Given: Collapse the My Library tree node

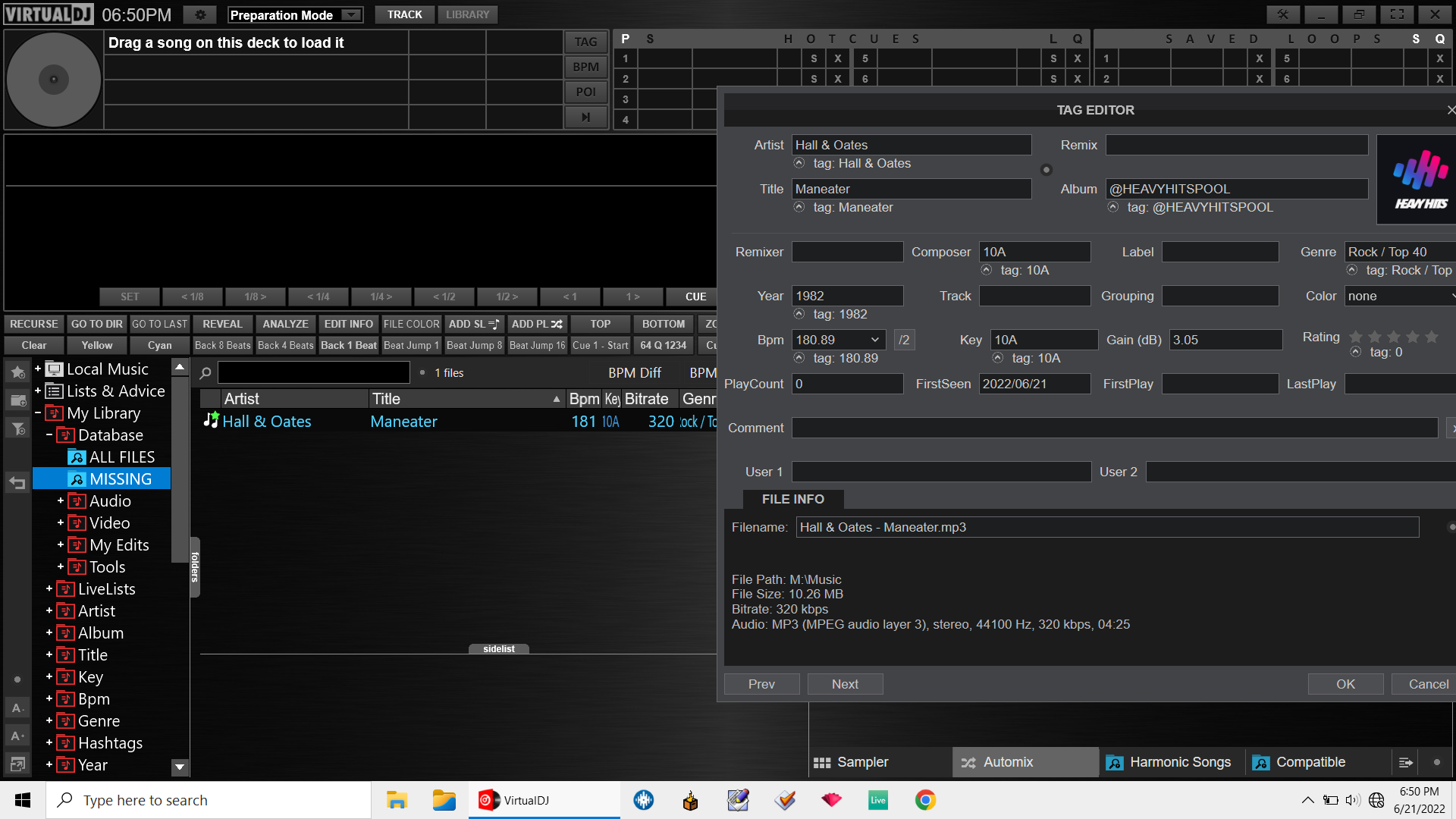Looking at the screenshot, I should (x=38, y=413).
